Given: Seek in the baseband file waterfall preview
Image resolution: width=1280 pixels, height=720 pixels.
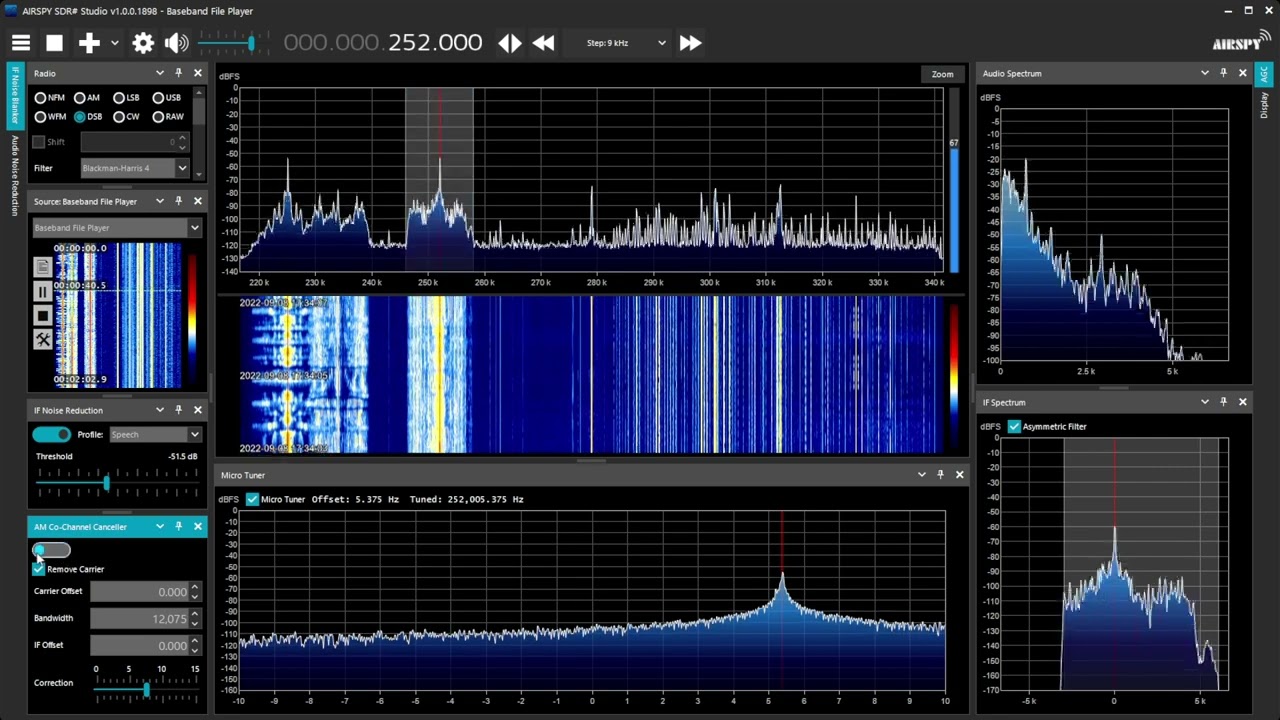Looking at the screenshot, I should 118,315.
